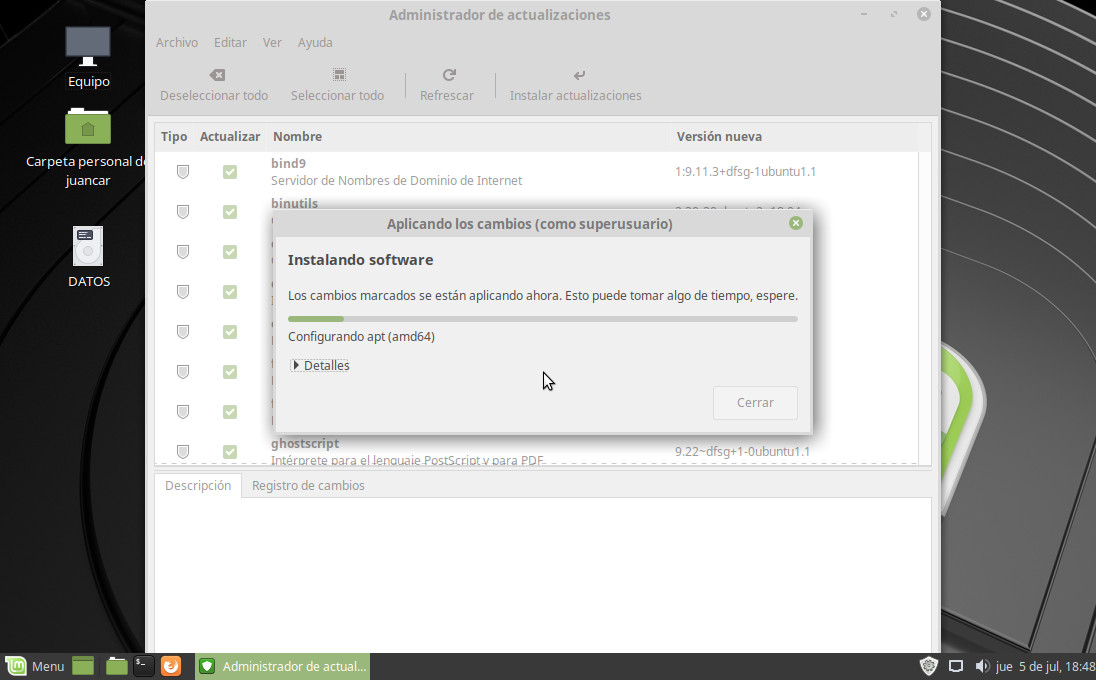This screenshot has width=1096, height=680.
Task: Click the Deseleccionar todo toolbar icon
Action: [x=217, y=76]
